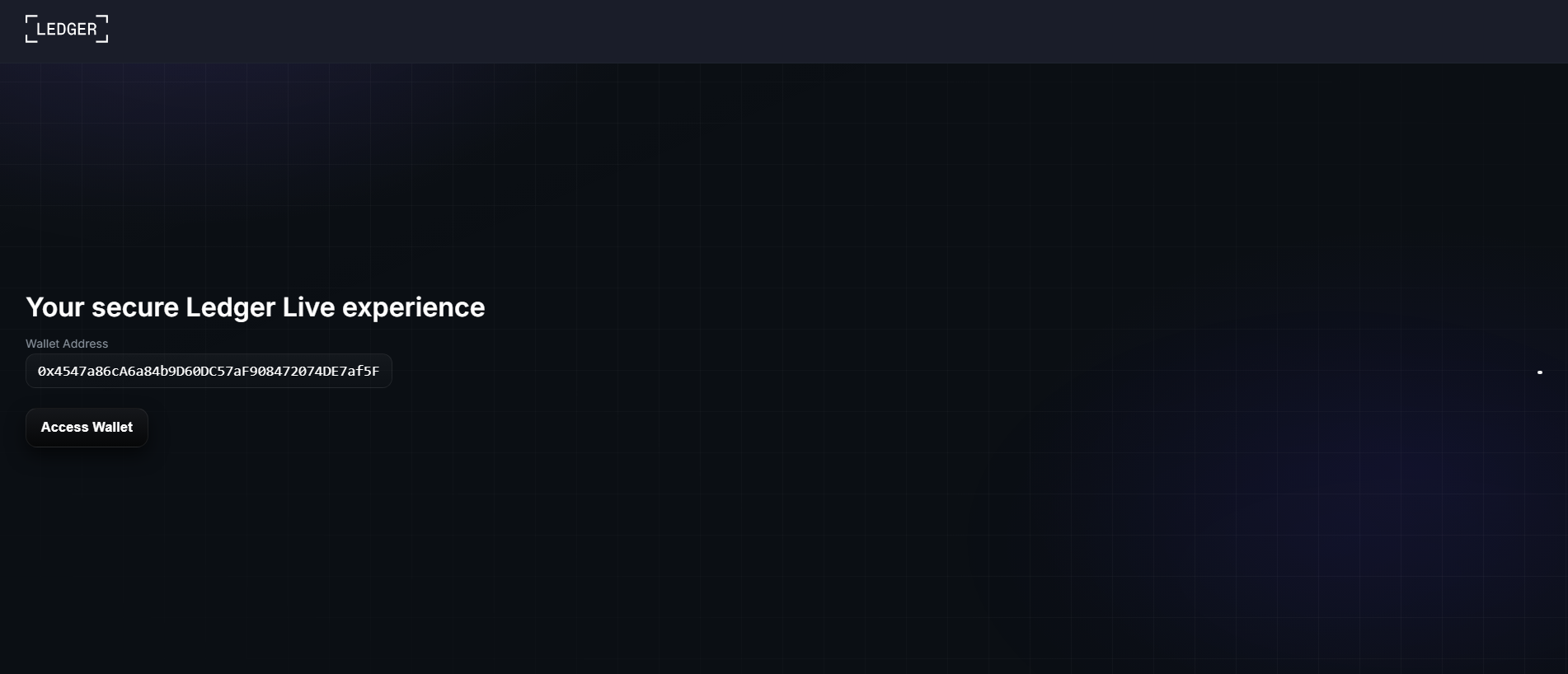Select the text field showing 0x4547a86cA6a84b9D address
Screen dimensions: 1568x674
coord(209,371)
